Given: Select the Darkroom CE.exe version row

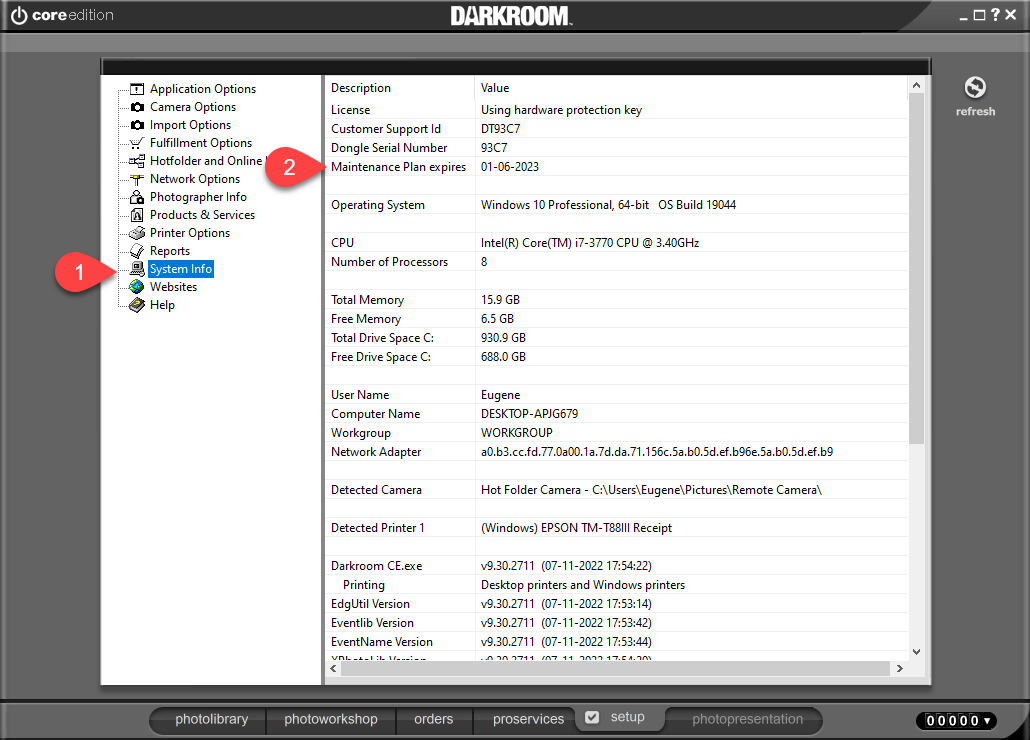Looking at the screenshot, I should 617,566.
